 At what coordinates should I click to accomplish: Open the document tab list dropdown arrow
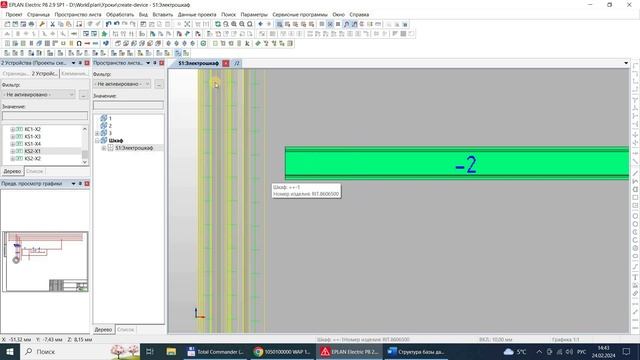pos(626,63)
